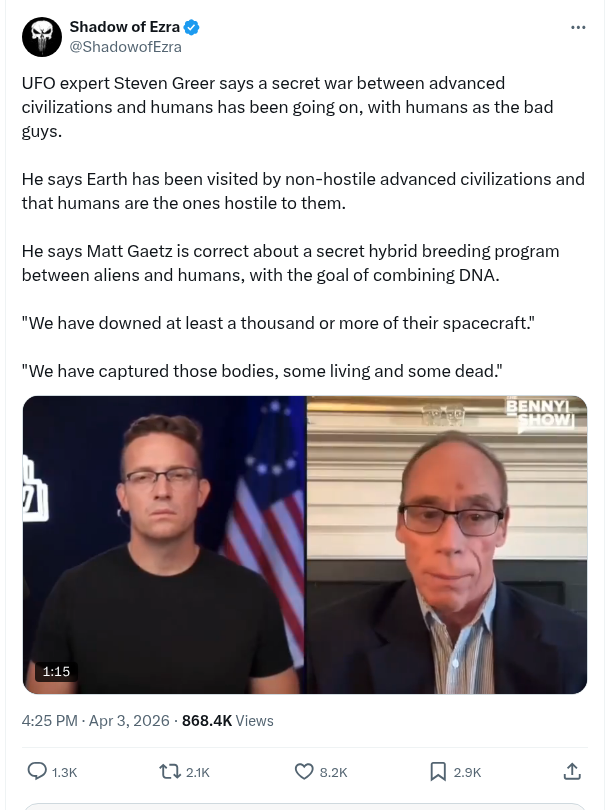Click the 8.2K likes count

(x=334, y=772)
